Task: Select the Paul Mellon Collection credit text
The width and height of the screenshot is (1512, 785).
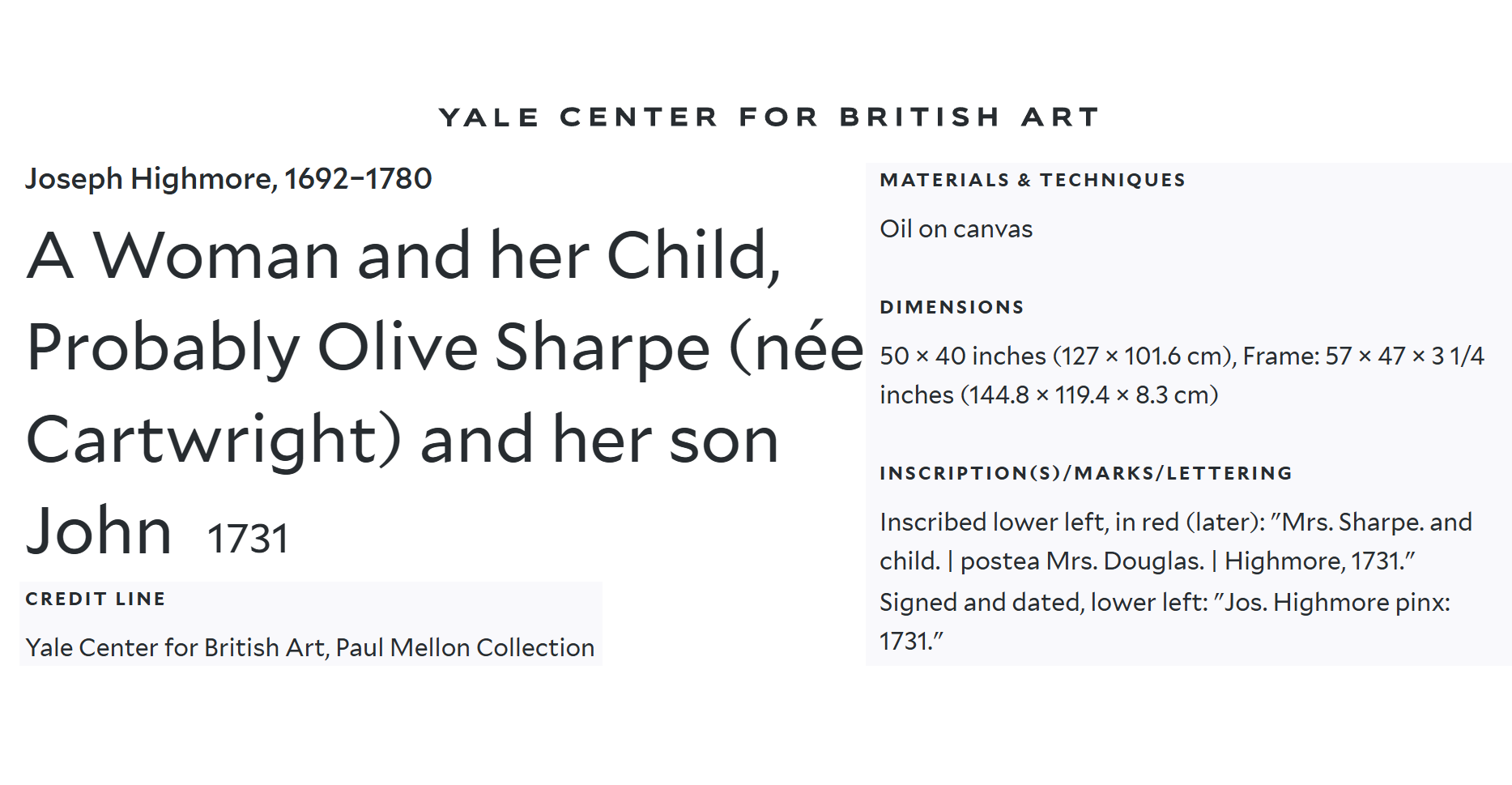Action: [x=310, y=647]
